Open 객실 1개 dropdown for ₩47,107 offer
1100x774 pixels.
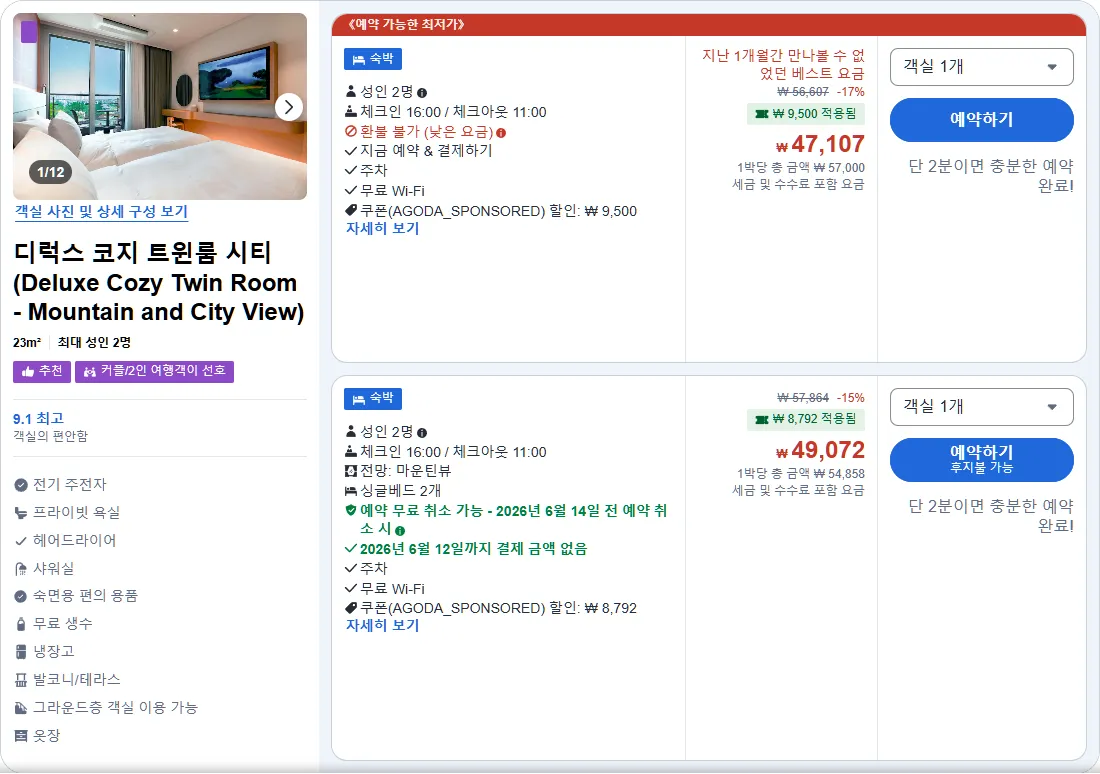pos(981,67)
